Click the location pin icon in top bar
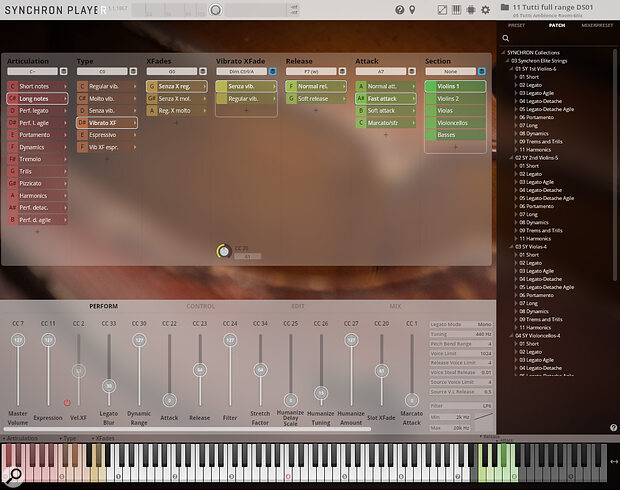Screen dimensions: 620x490 (x=412, y=10)
